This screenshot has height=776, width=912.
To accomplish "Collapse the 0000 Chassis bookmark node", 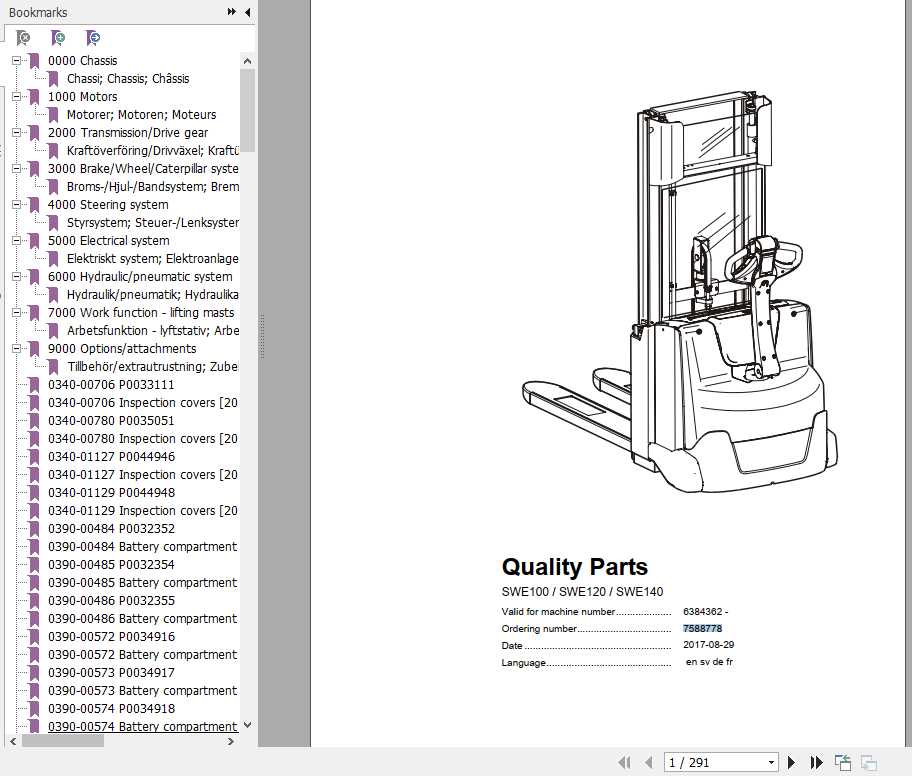I will (16, 61).
